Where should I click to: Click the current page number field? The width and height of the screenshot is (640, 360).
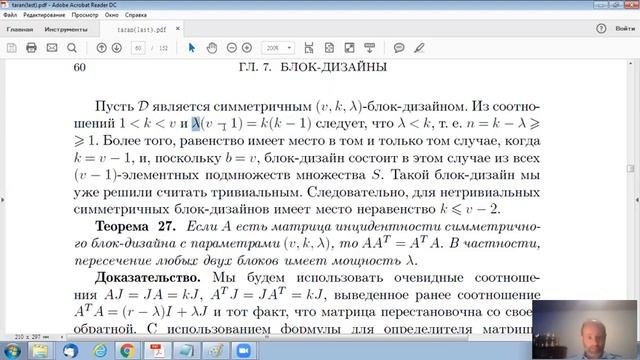(x=138, y=48)
